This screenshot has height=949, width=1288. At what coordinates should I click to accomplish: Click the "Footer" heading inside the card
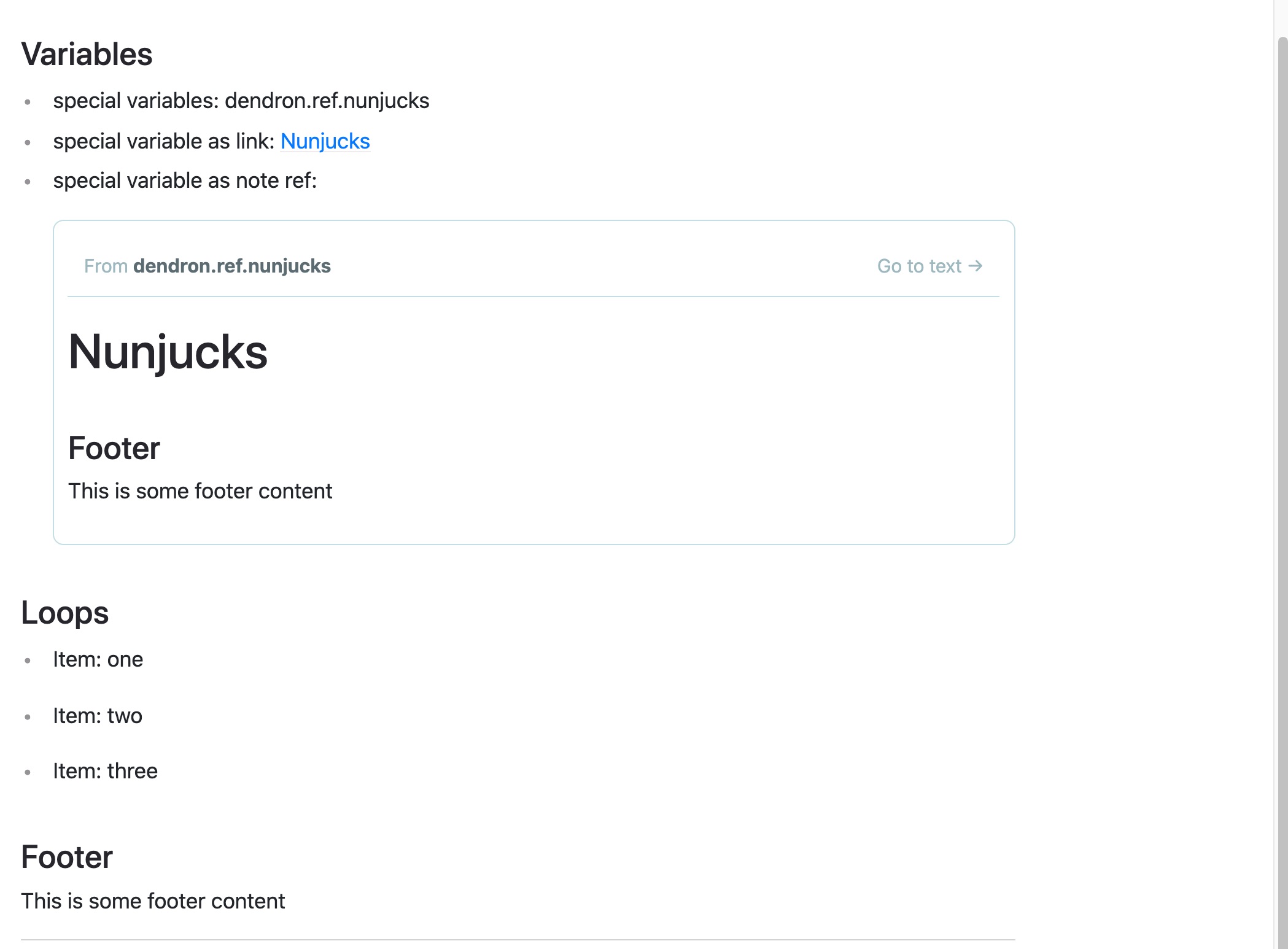click(x=115, y=449)
